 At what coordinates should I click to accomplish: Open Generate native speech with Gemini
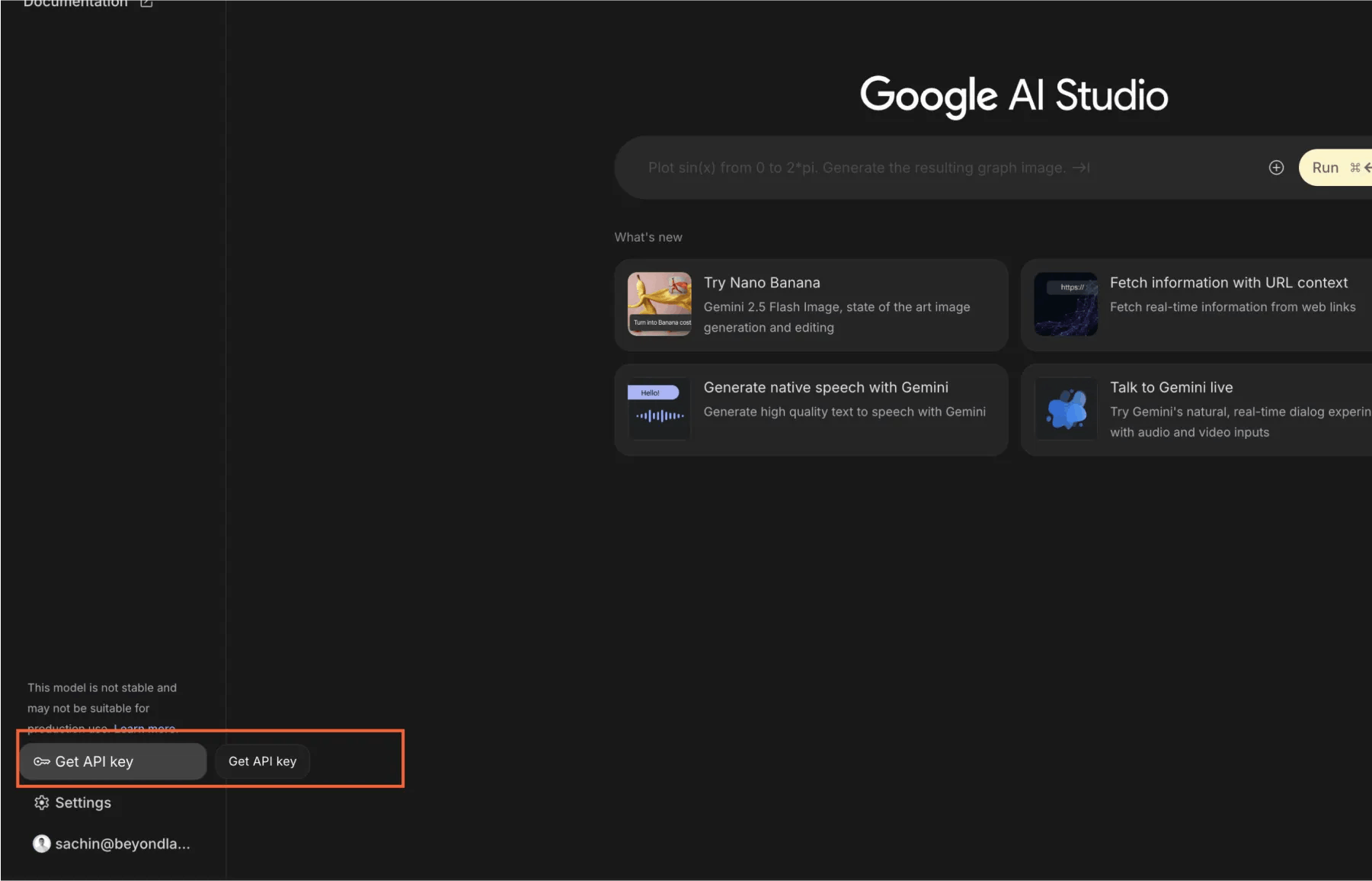click(825, 388)
